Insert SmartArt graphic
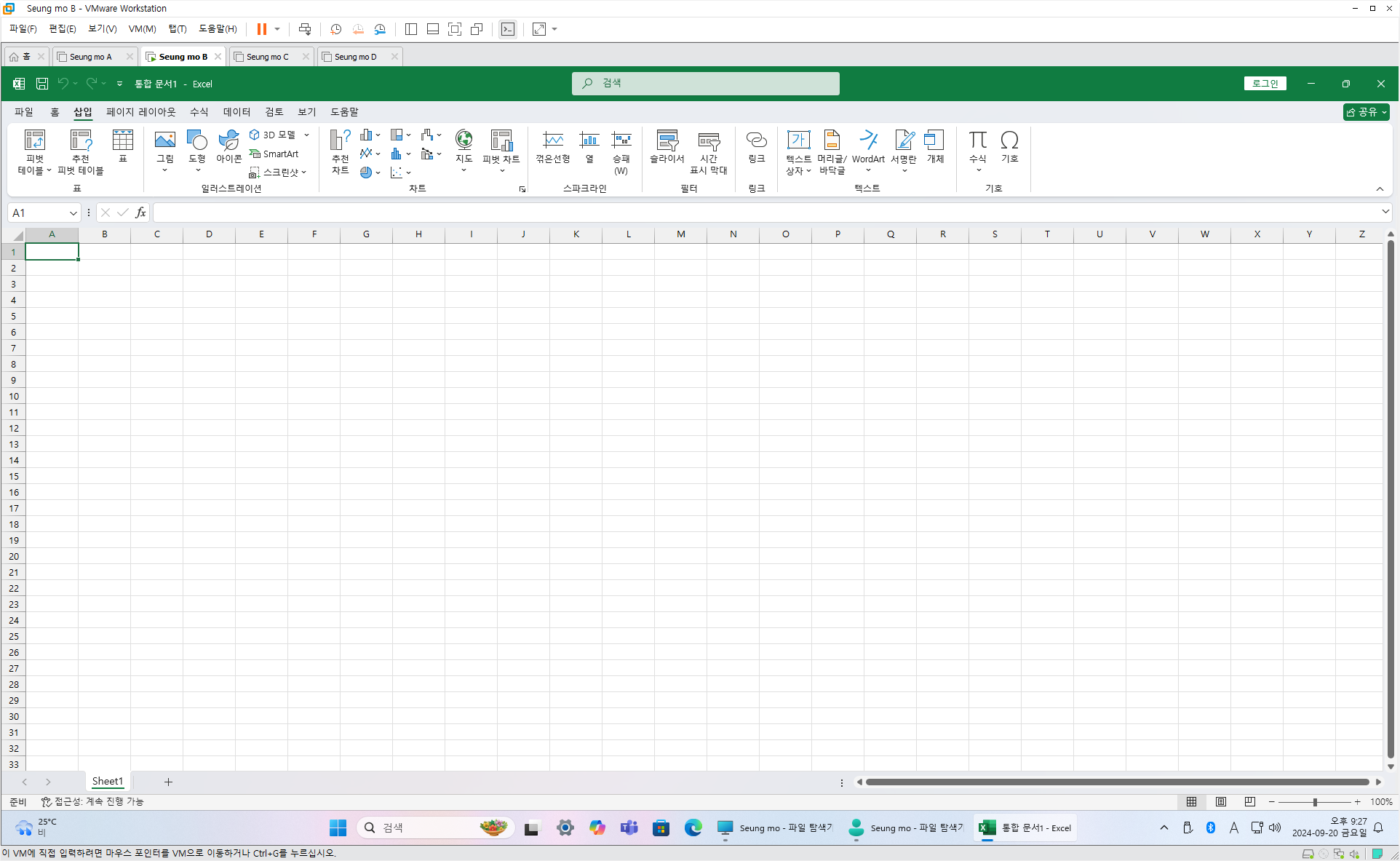1400x861 pixels. [x=274, y=154]
